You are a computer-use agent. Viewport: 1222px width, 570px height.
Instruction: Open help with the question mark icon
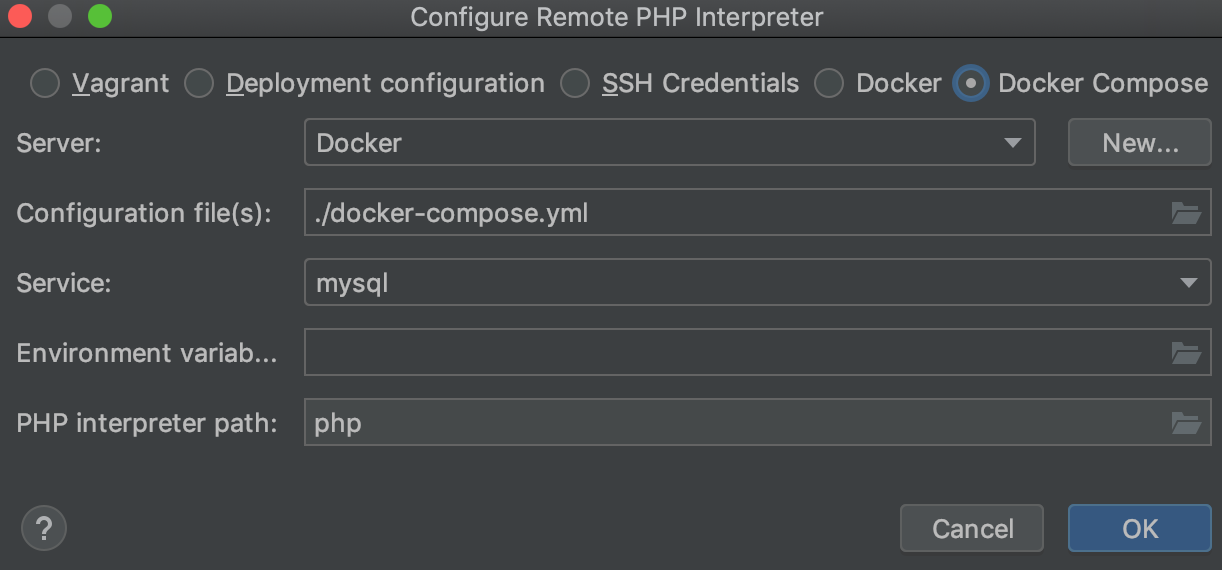pyautogui.click(x=43, y=527)
